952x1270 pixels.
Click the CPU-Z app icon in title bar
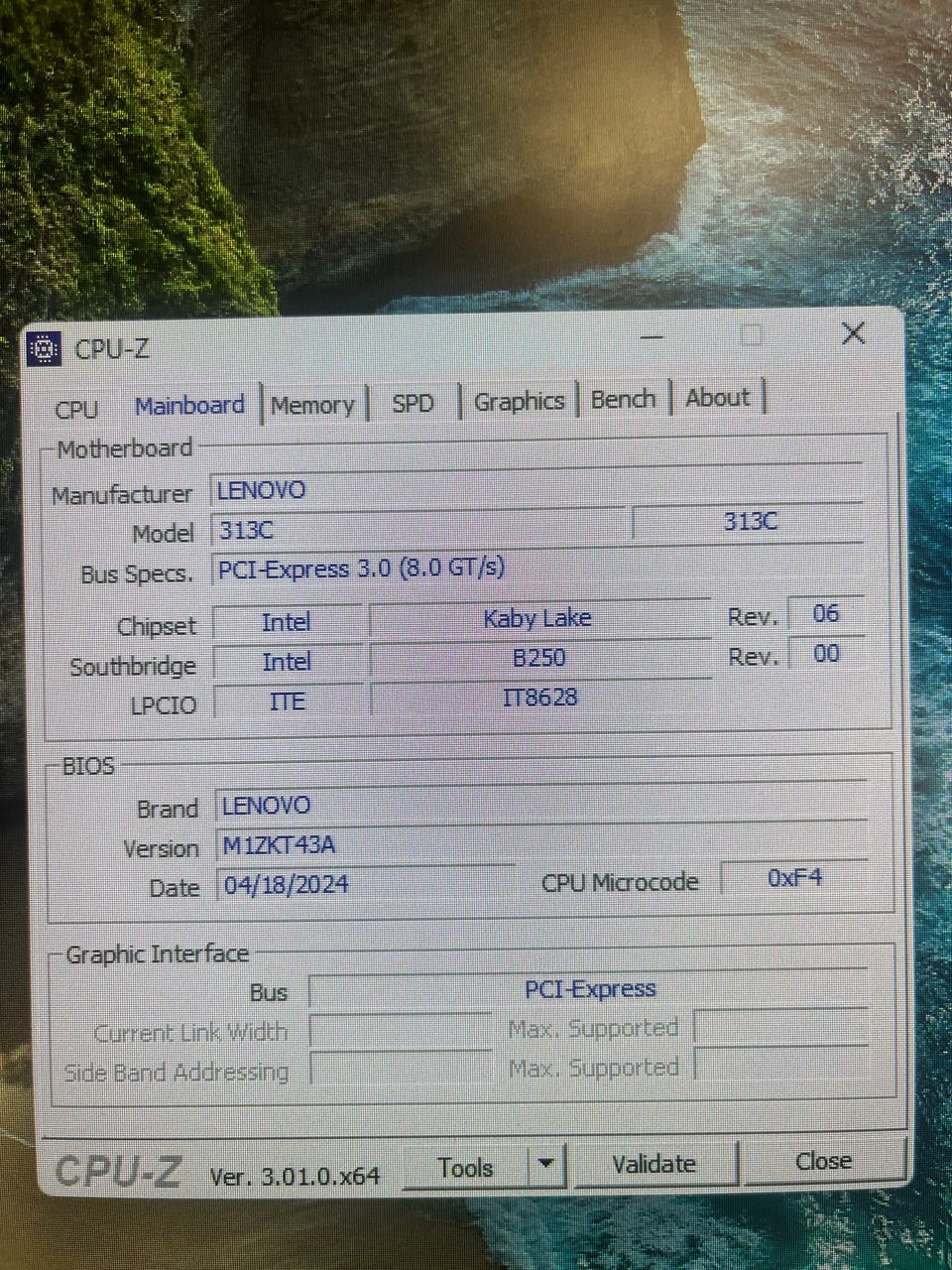[43, 348]
